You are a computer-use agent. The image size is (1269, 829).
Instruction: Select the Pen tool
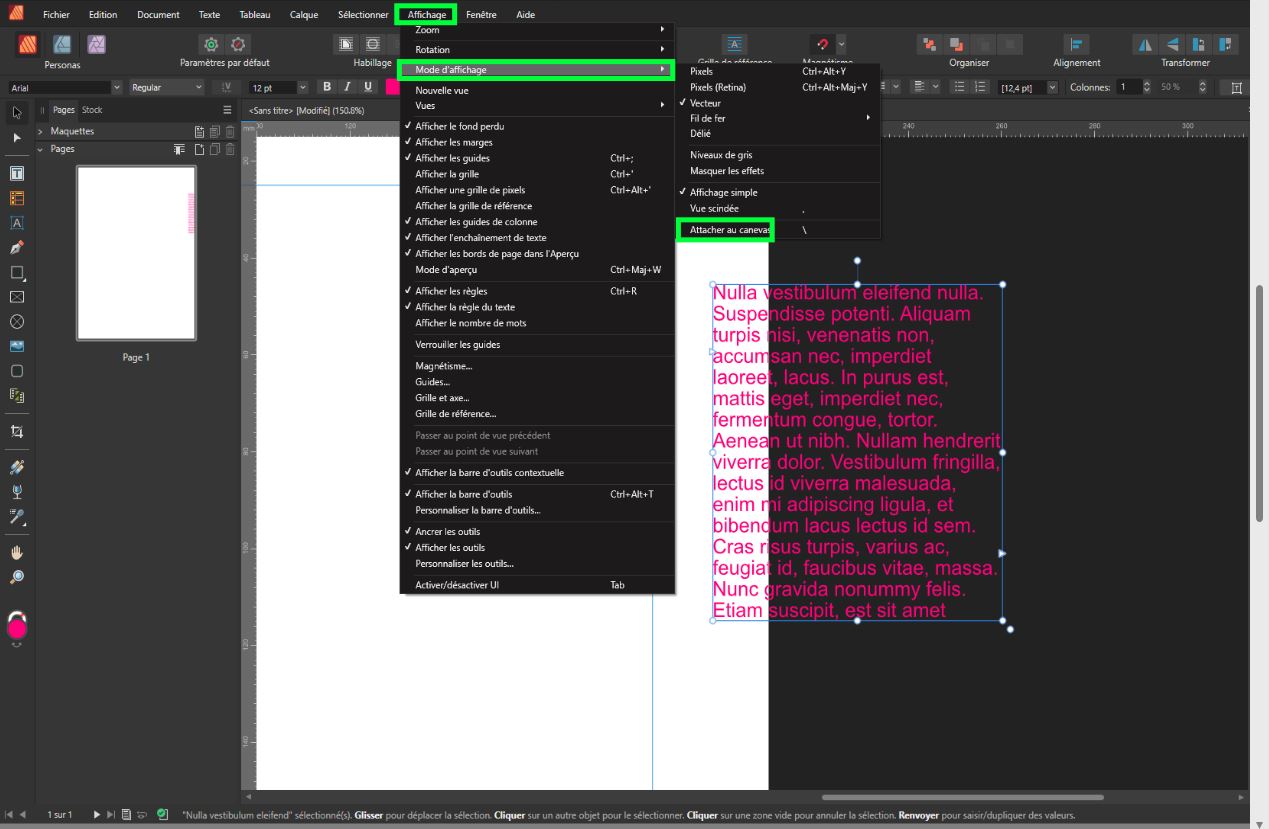pyautogui.click(x=17, y=247)
